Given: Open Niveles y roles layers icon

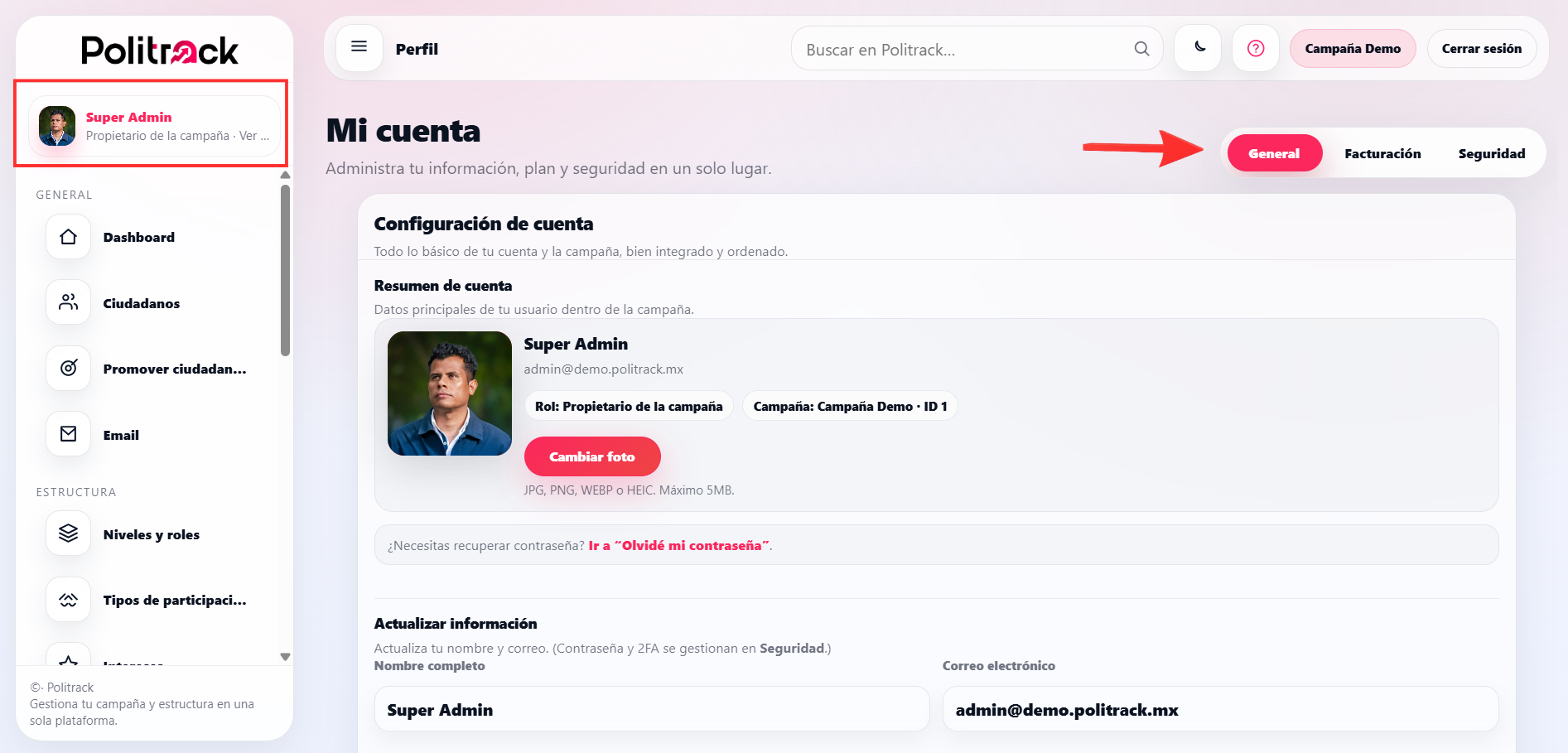Looking at the screenshot, I should coord(67,533).
